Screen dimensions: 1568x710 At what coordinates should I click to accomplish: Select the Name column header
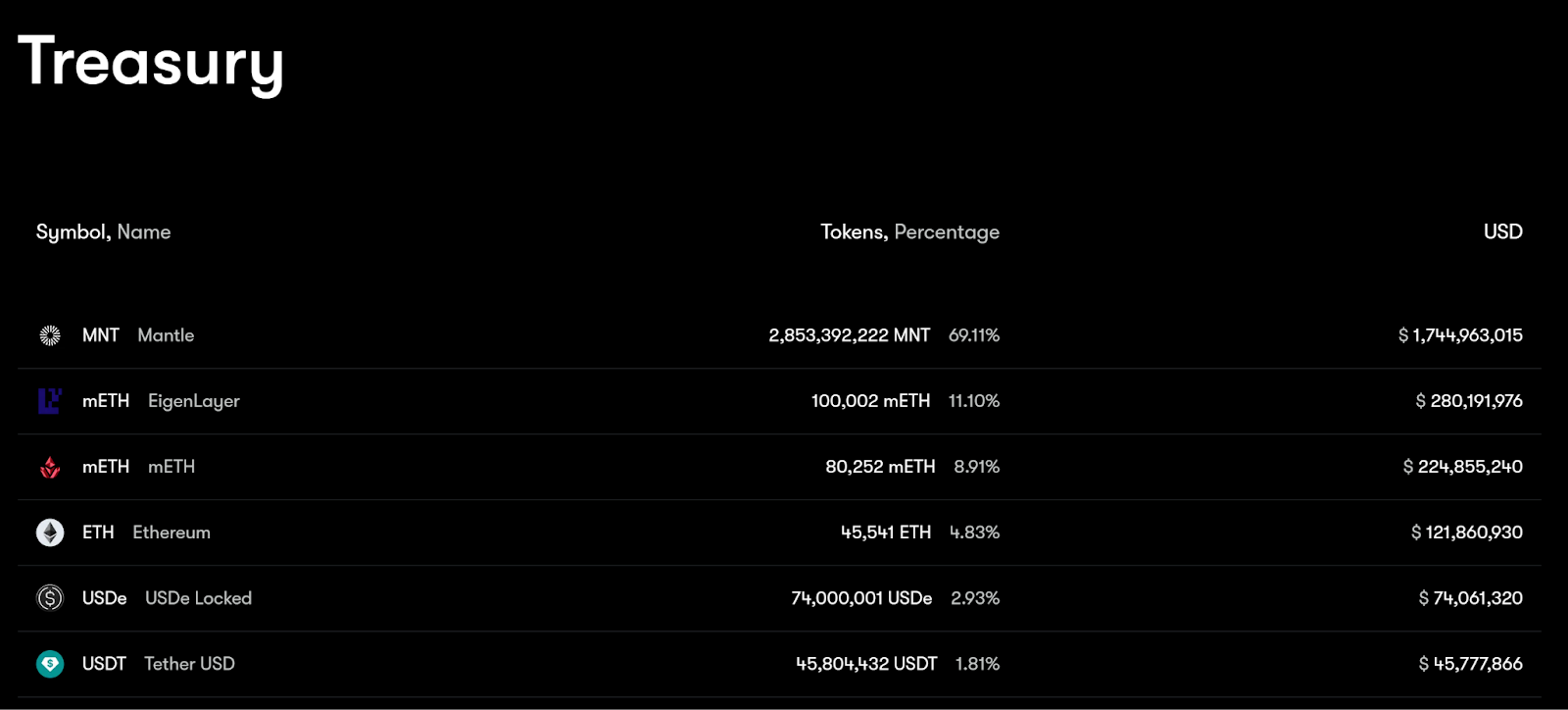144,232
